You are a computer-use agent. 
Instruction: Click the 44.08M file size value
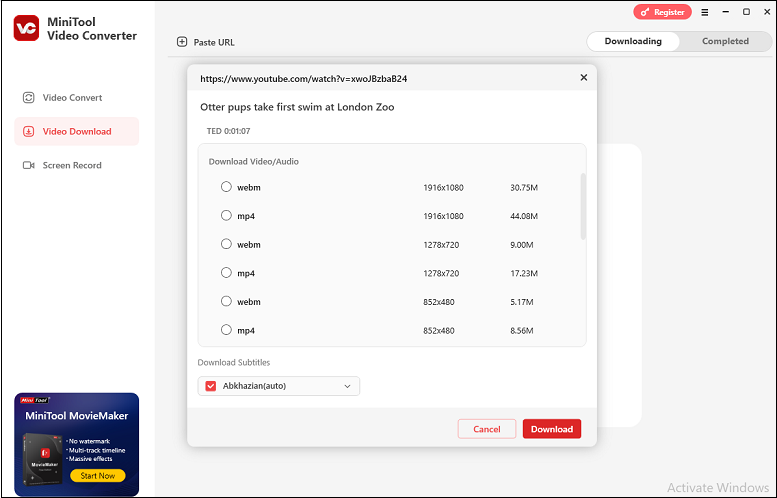pyautogui.click(x=524, y=216)
